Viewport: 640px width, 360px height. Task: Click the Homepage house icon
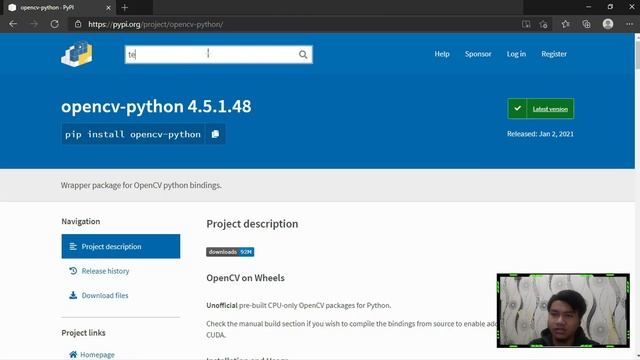[x=73, y=354]
